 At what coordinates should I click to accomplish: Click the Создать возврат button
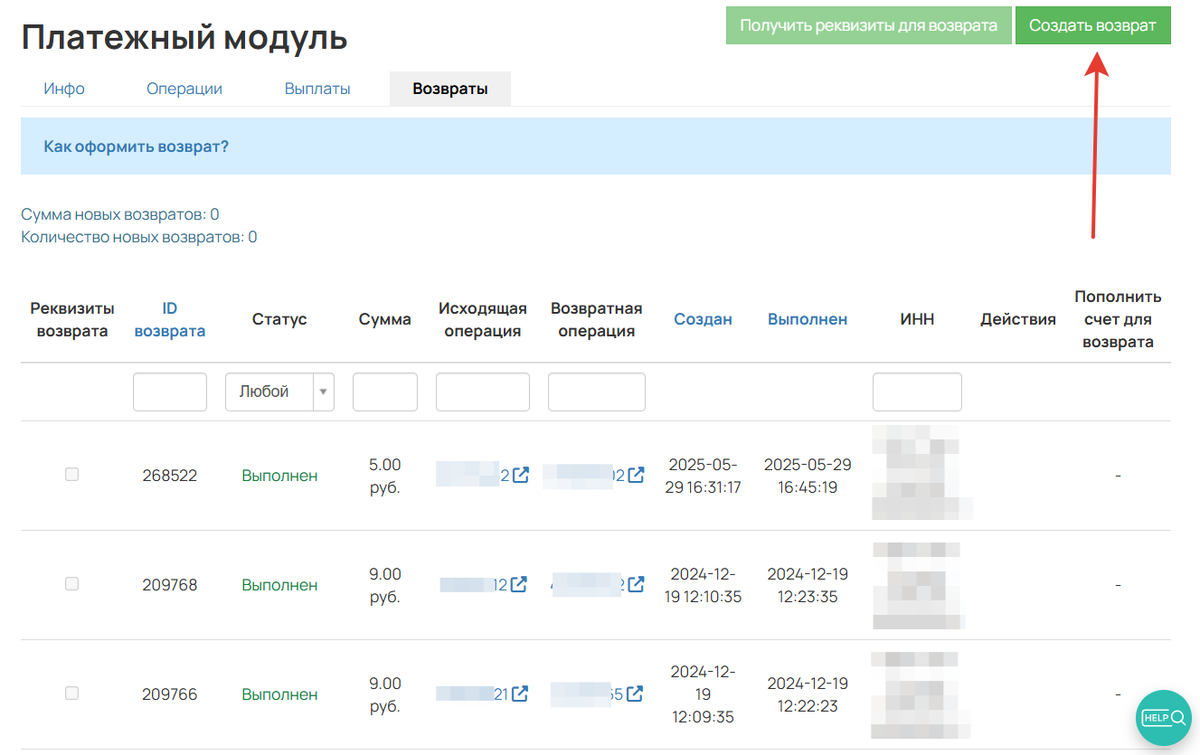coord(1093,25)
